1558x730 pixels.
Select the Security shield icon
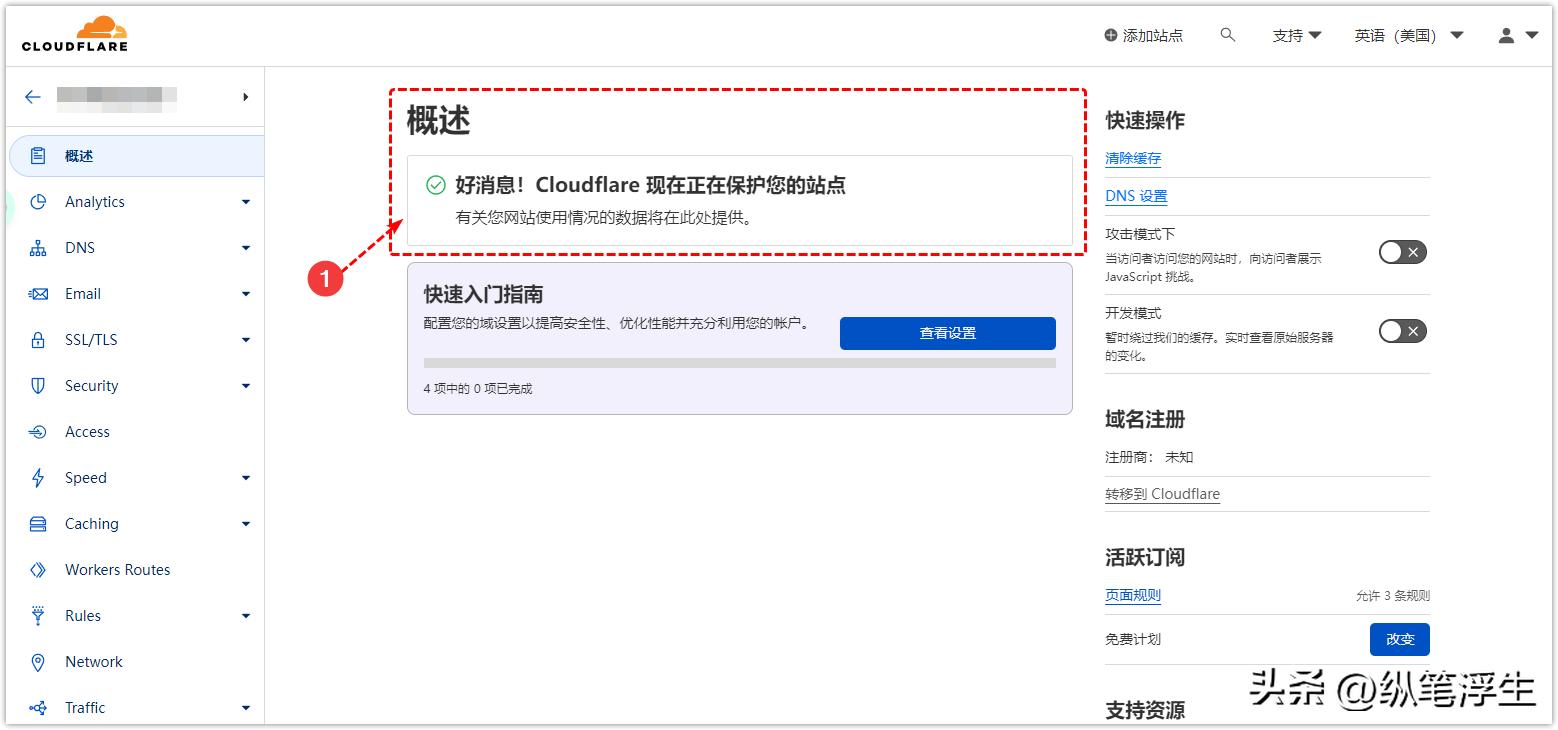(x=37, y=385)
